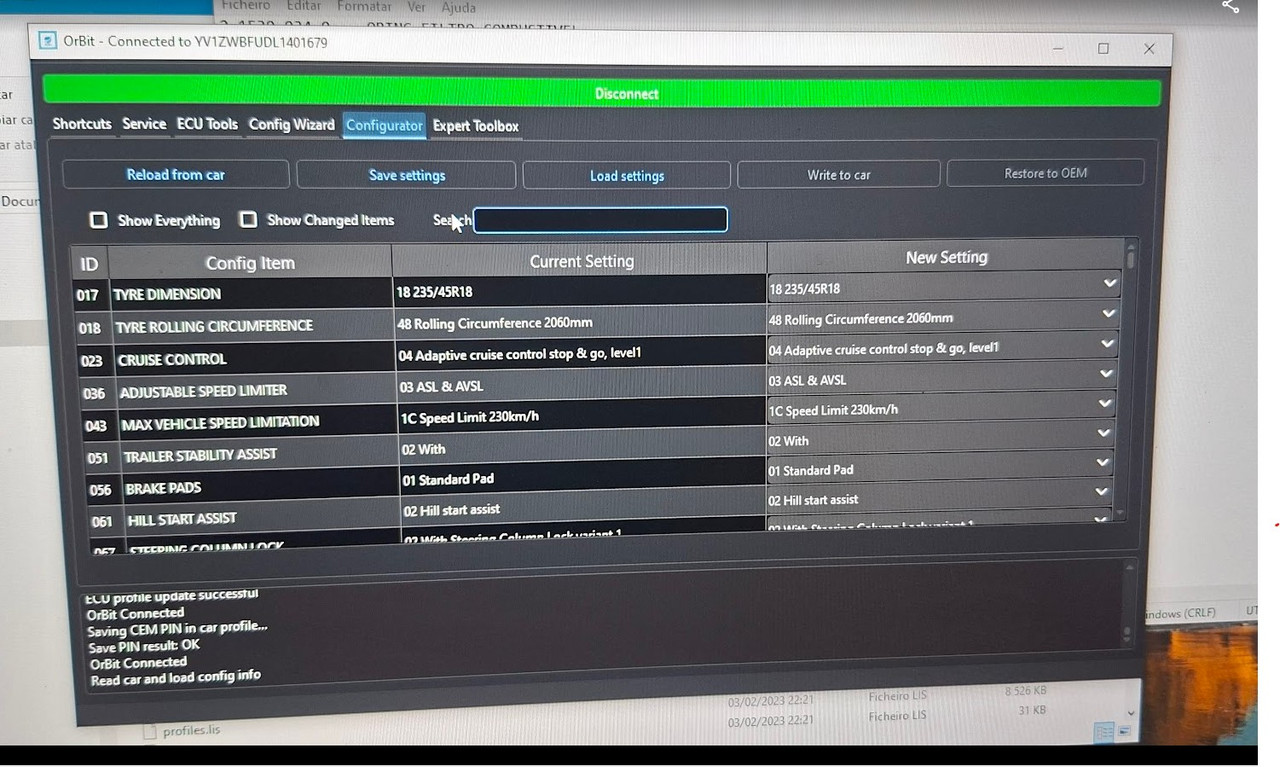Open Hill Start Assist new setting dropdown
The height and width of the screenshot is (767, 1280).
click(1102, 492)
